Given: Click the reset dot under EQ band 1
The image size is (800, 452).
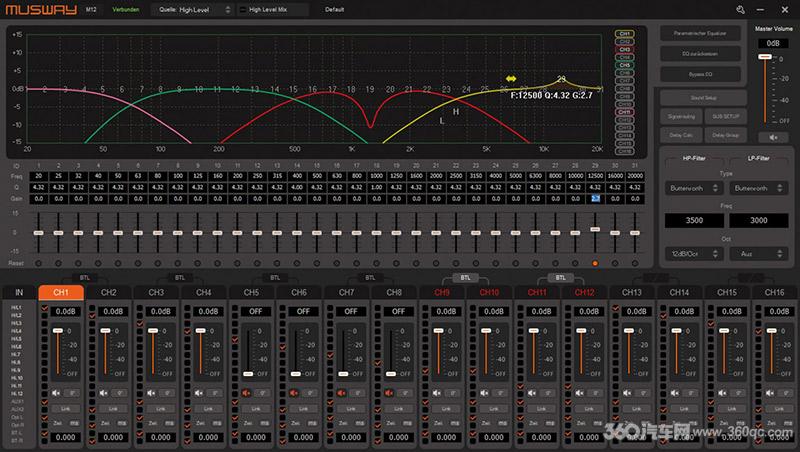Looking at the screenshot, I should click(x=38, y=263).
